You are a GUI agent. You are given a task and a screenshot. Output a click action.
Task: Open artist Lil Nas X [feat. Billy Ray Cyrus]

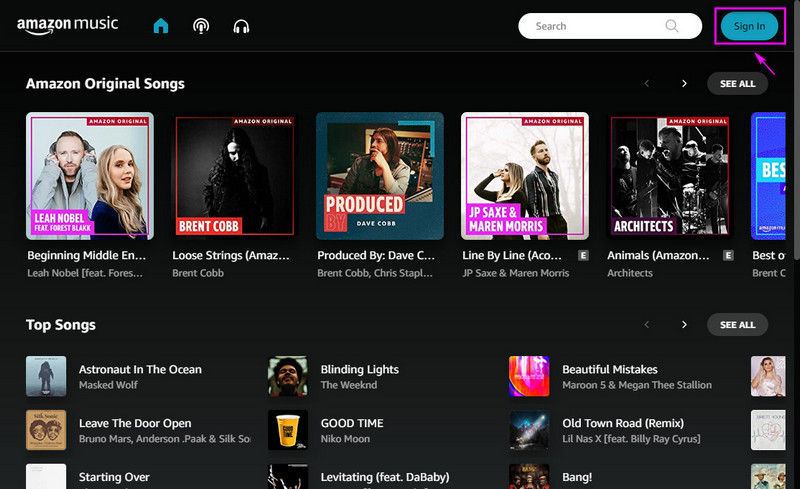(631, 438)
